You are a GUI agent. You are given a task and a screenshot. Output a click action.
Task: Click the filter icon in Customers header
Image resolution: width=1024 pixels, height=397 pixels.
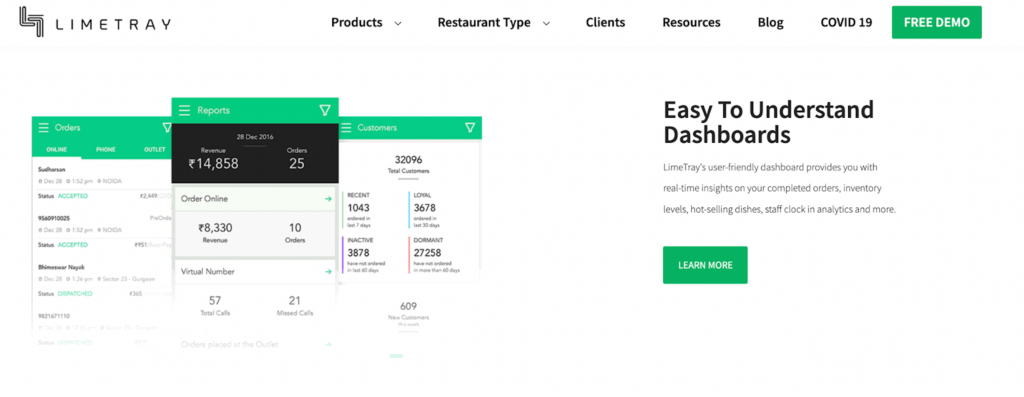[x=470, y=128]
